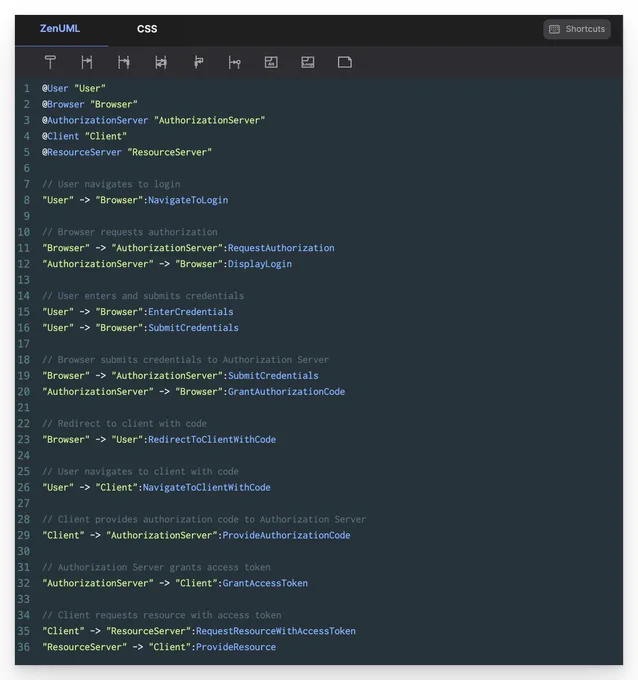638x680 pixels.
Task: Switch to the CSS tab
Action: [147, 29]
